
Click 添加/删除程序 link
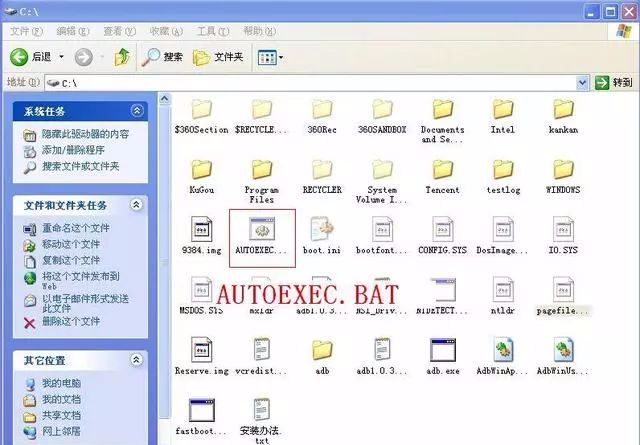73,150
